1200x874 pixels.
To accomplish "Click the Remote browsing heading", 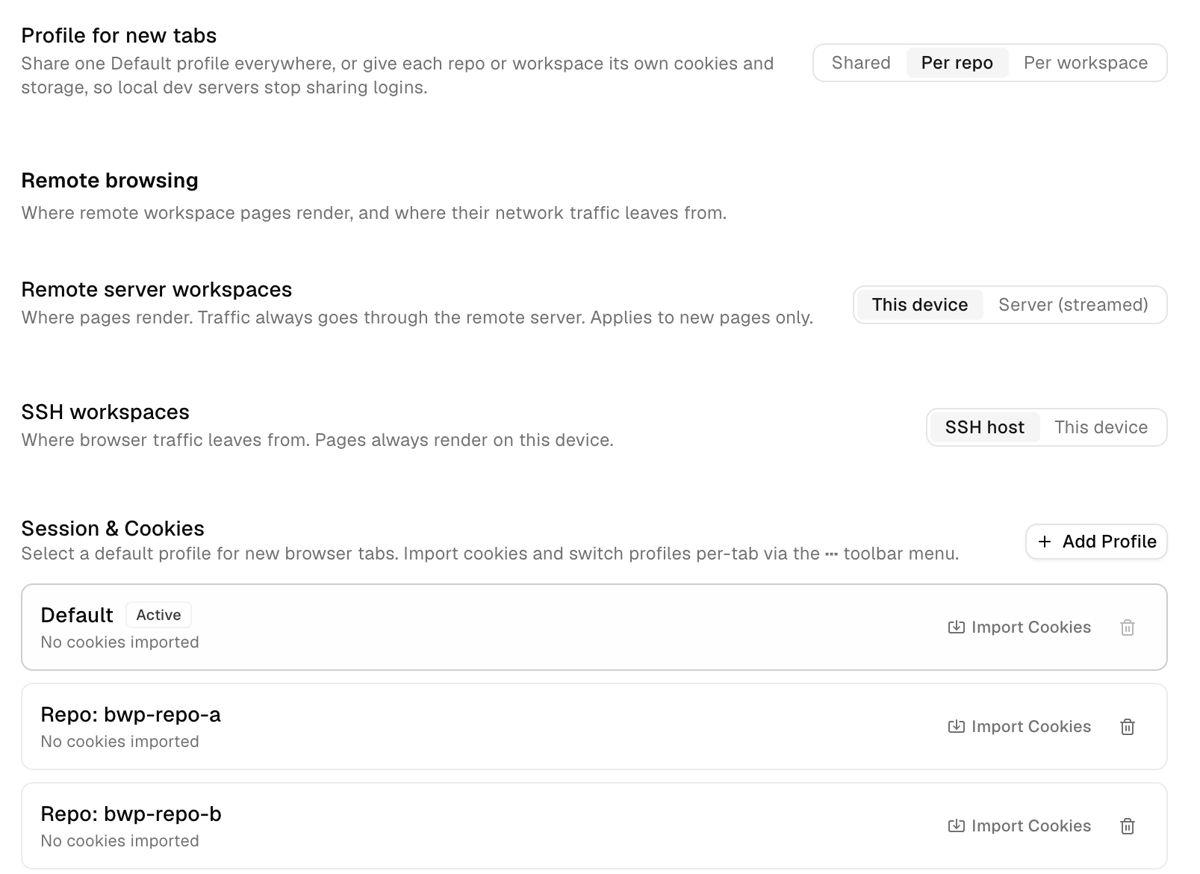I will [x=110, y=181].
